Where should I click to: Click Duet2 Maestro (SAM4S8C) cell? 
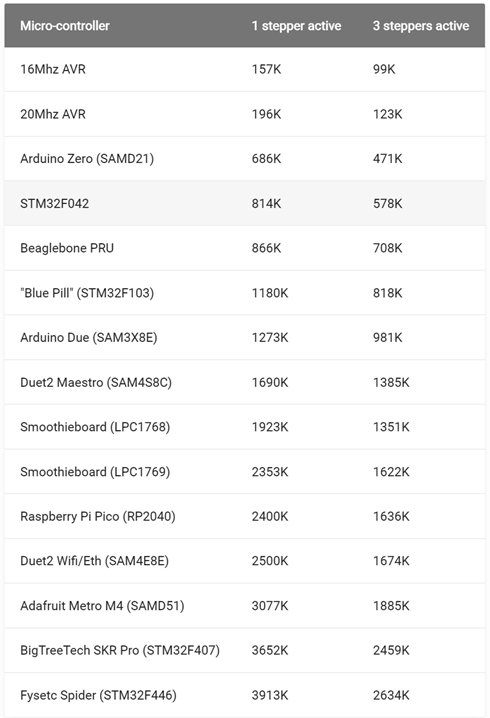point(96,382)
